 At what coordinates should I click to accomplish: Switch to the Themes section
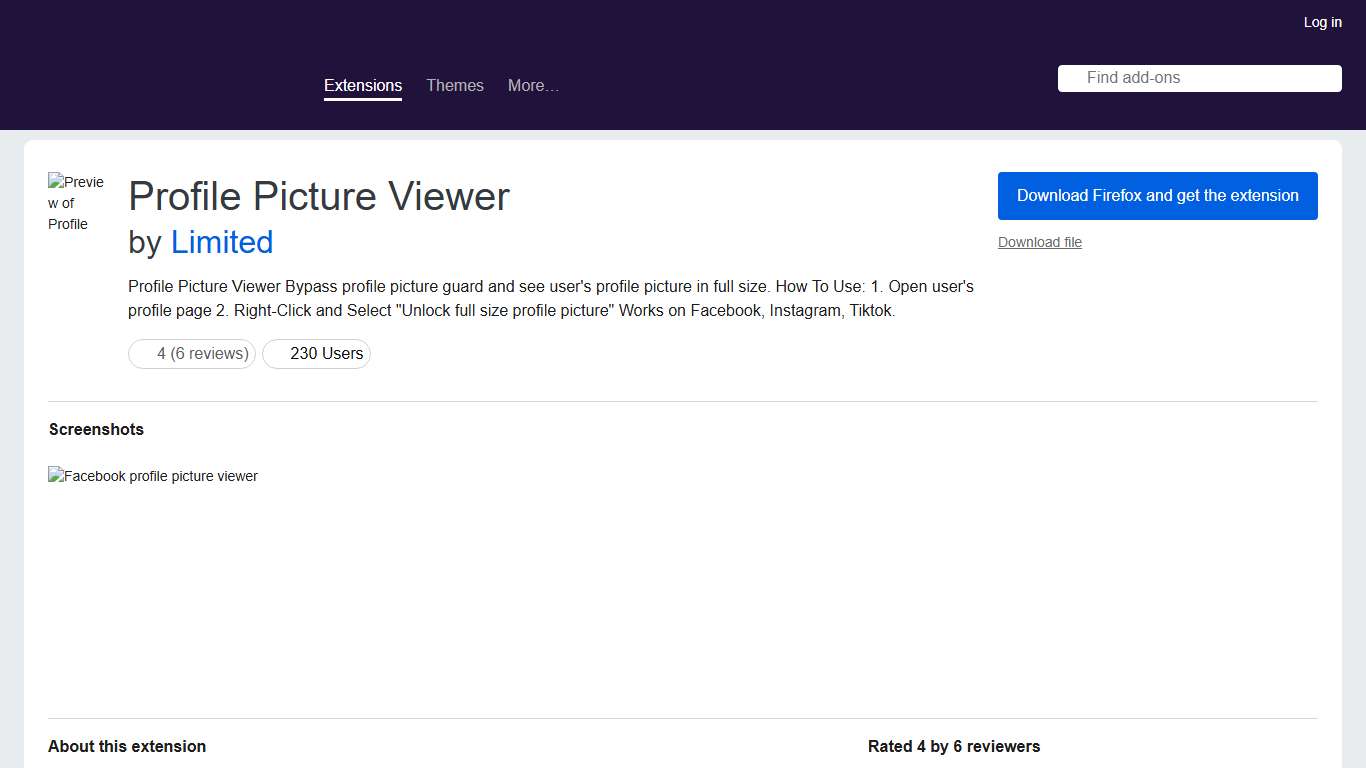point(455,85)
